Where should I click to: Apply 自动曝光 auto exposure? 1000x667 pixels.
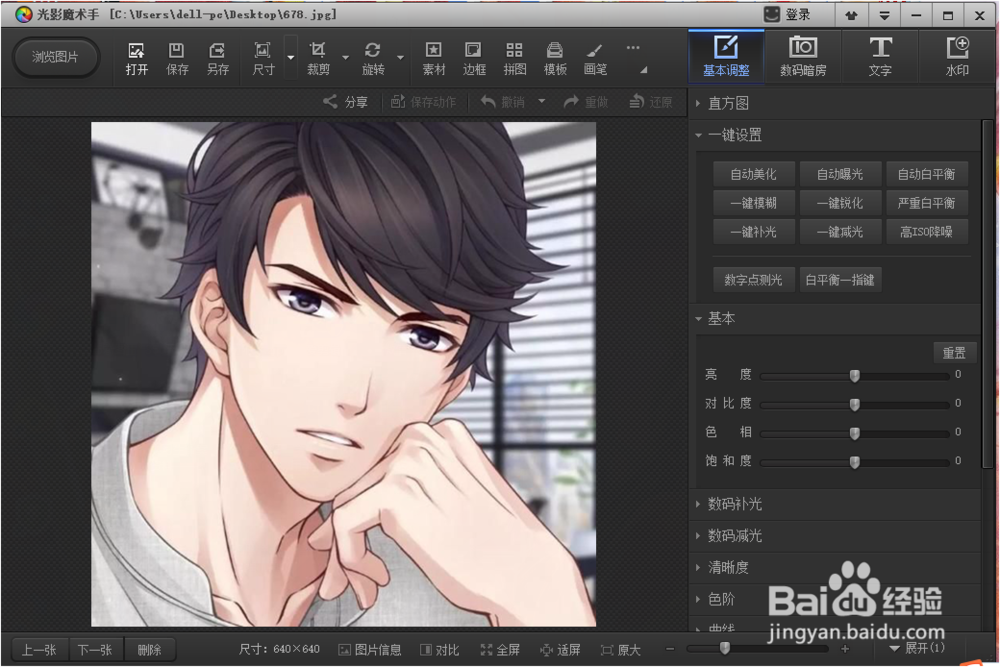pyautogui.click(x=841, y=174)
